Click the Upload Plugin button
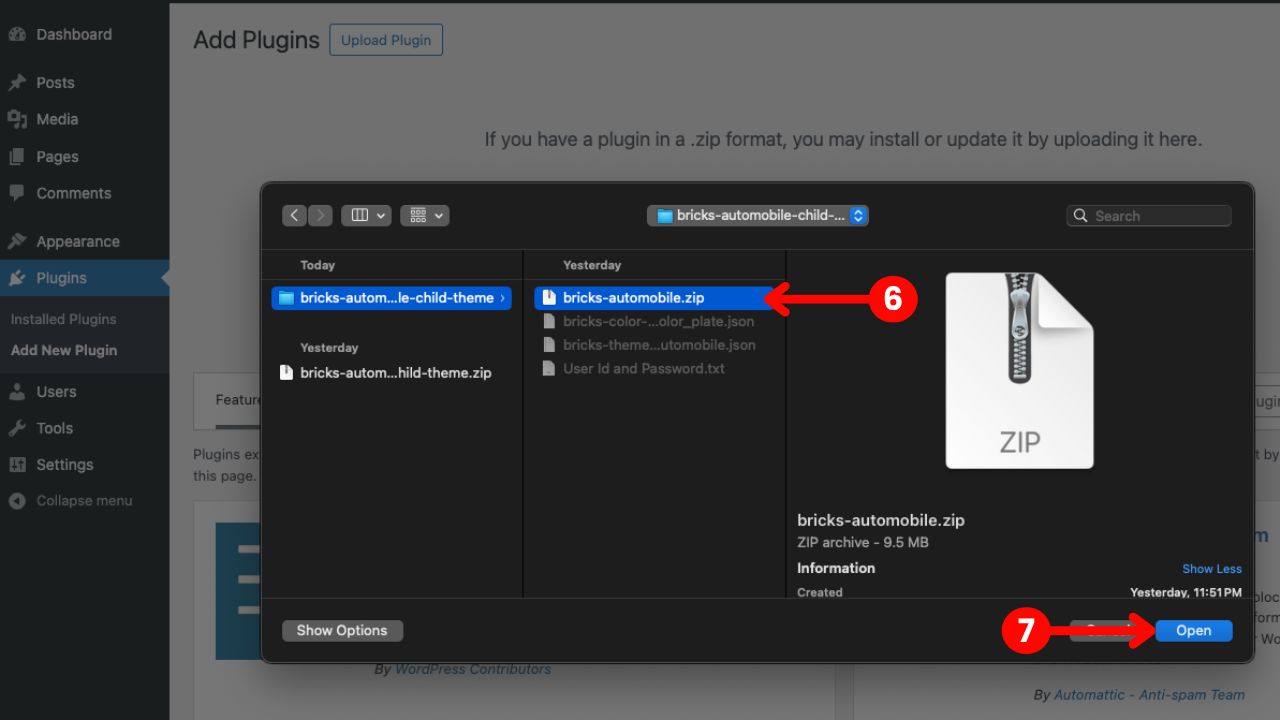Viewport: 1280px width, 720px height. point(386,40)
